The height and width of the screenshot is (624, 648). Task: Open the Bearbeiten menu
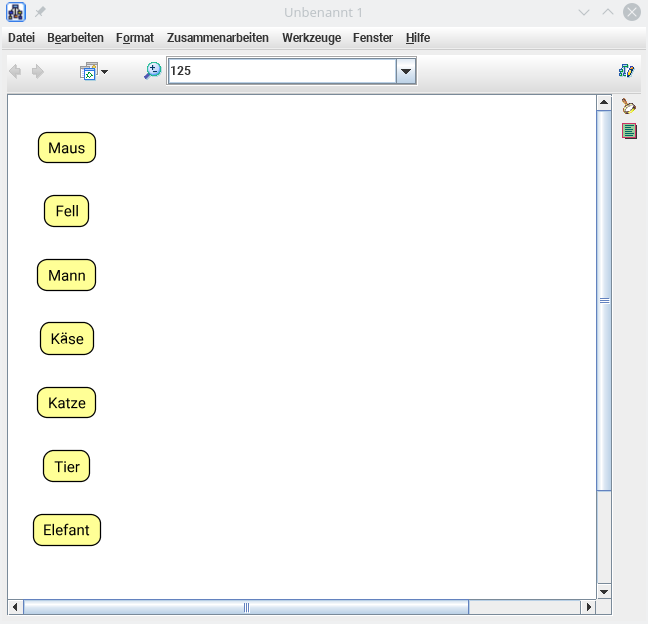[75, 38]
